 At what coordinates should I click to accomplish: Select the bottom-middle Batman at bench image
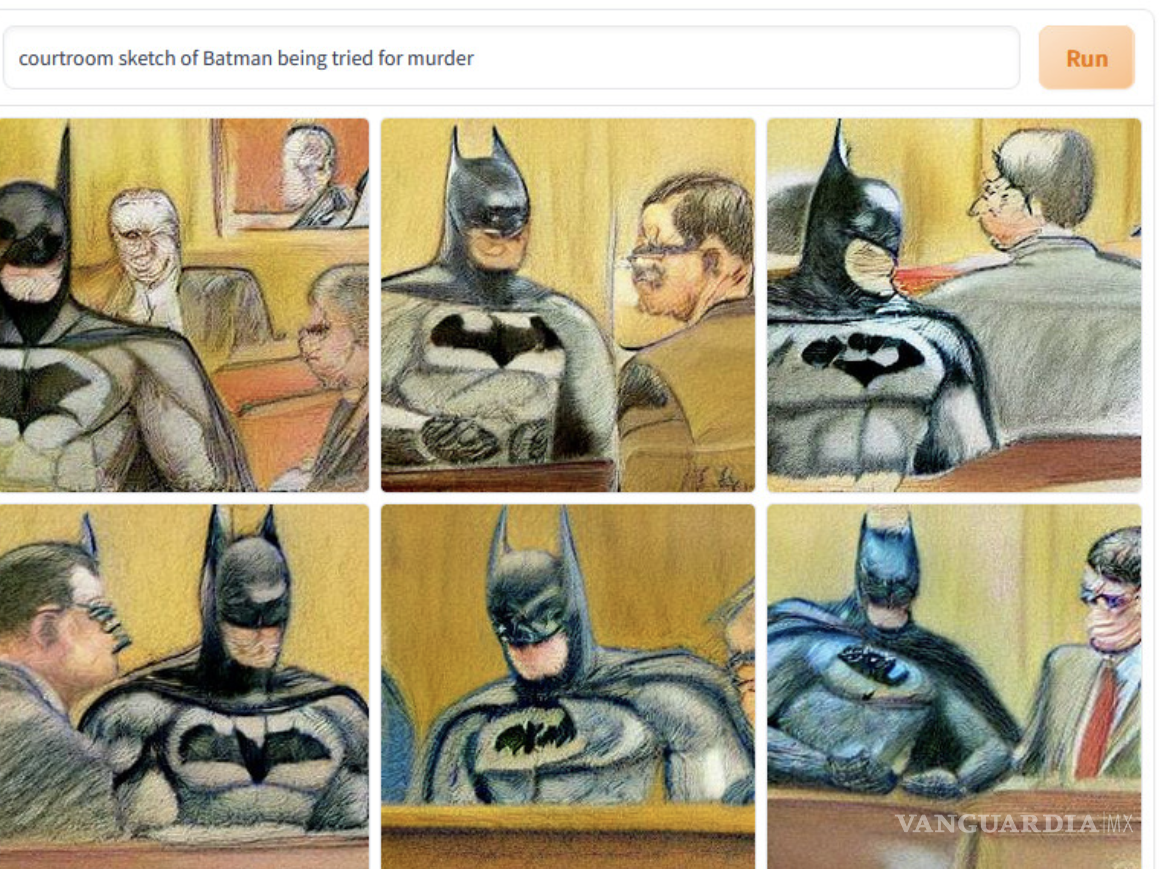click(x=568, y=686)
